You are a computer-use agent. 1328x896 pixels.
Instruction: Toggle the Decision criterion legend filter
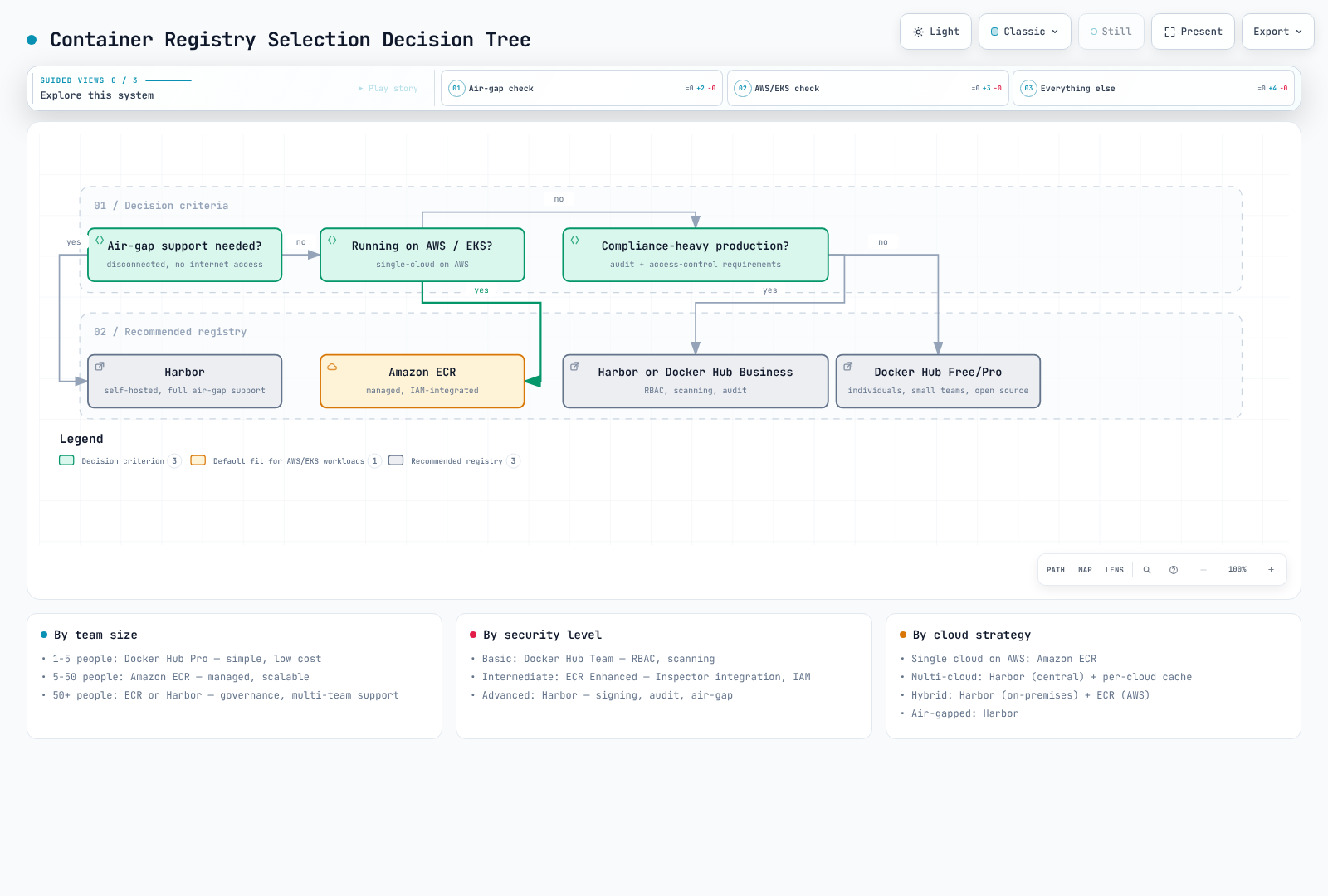120,460
